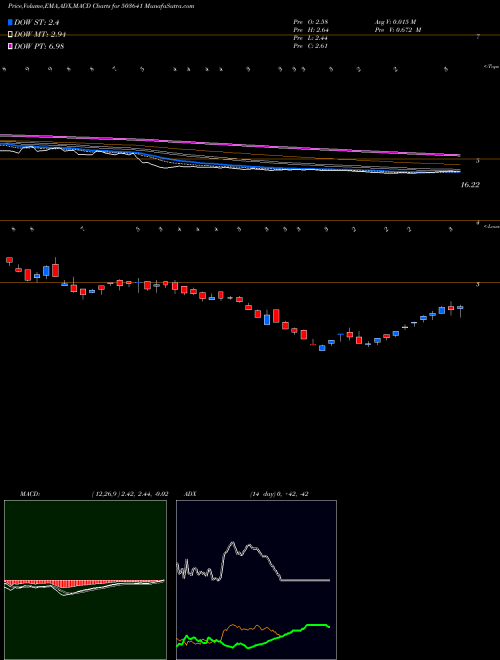Click the price axis label 7

[x=478, y=37]
